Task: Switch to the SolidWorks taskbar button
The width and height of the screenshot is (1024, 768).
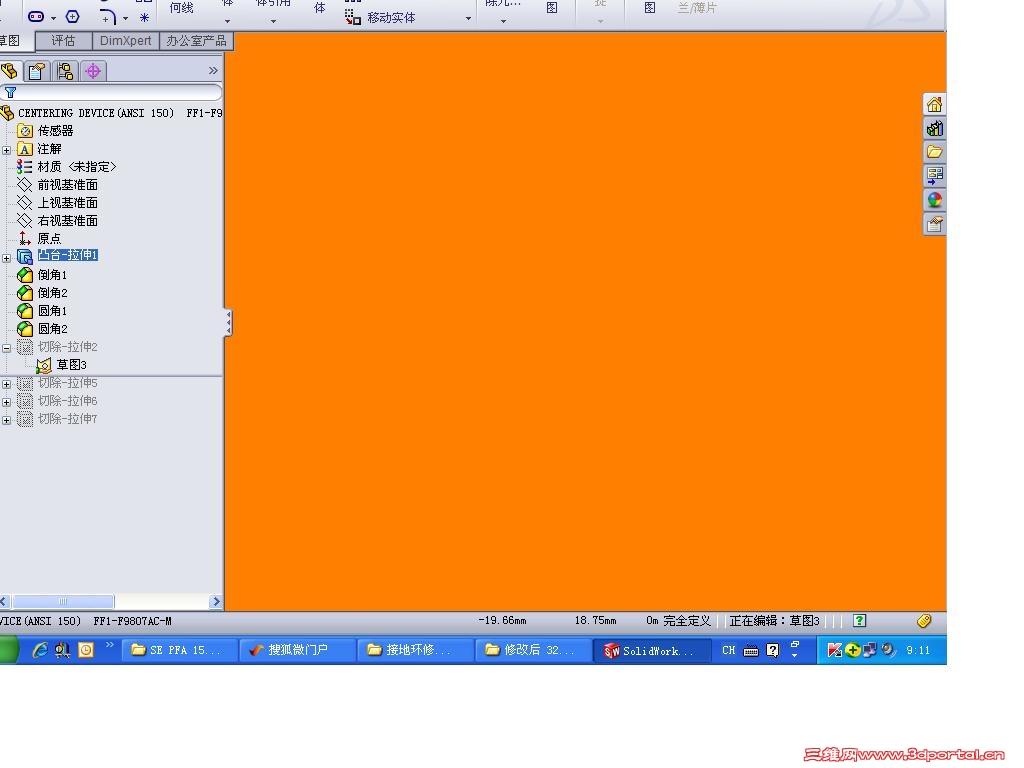Action: pyautogui.click(x=652, y=650)
